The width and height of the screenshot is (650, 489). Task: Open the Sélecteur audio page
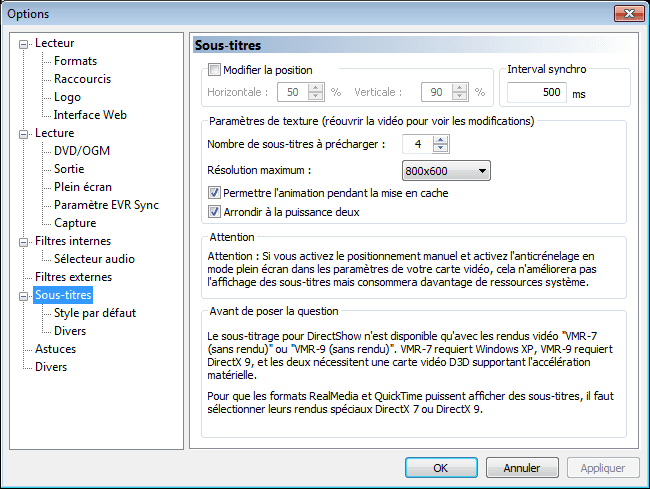tap(95, 259)
